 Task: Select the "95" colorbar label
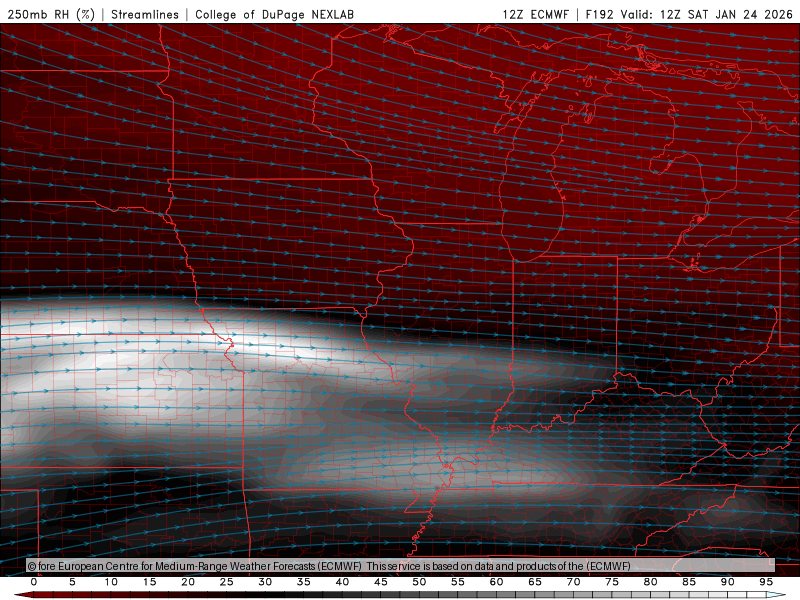click(766, 582)
